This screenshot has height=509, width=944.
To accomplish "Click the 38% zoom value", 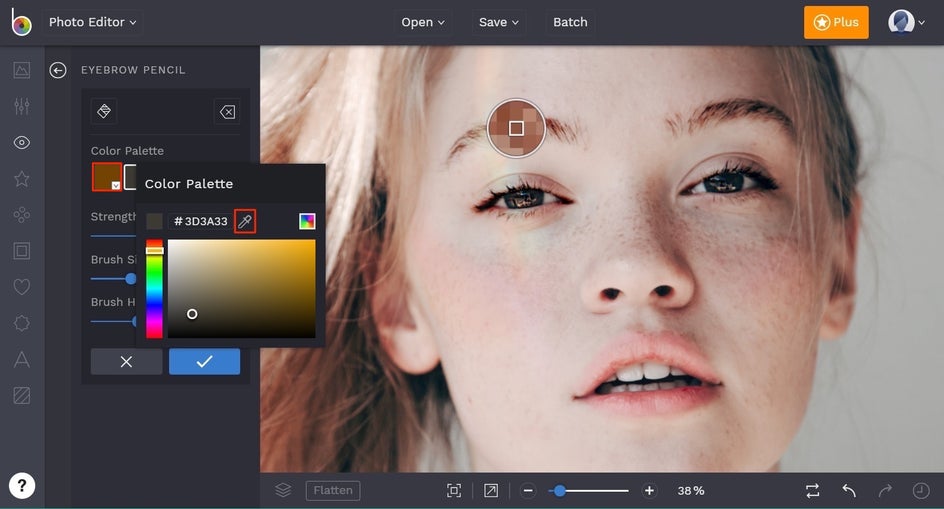I will pyautogui.click(x=691, y=491).
